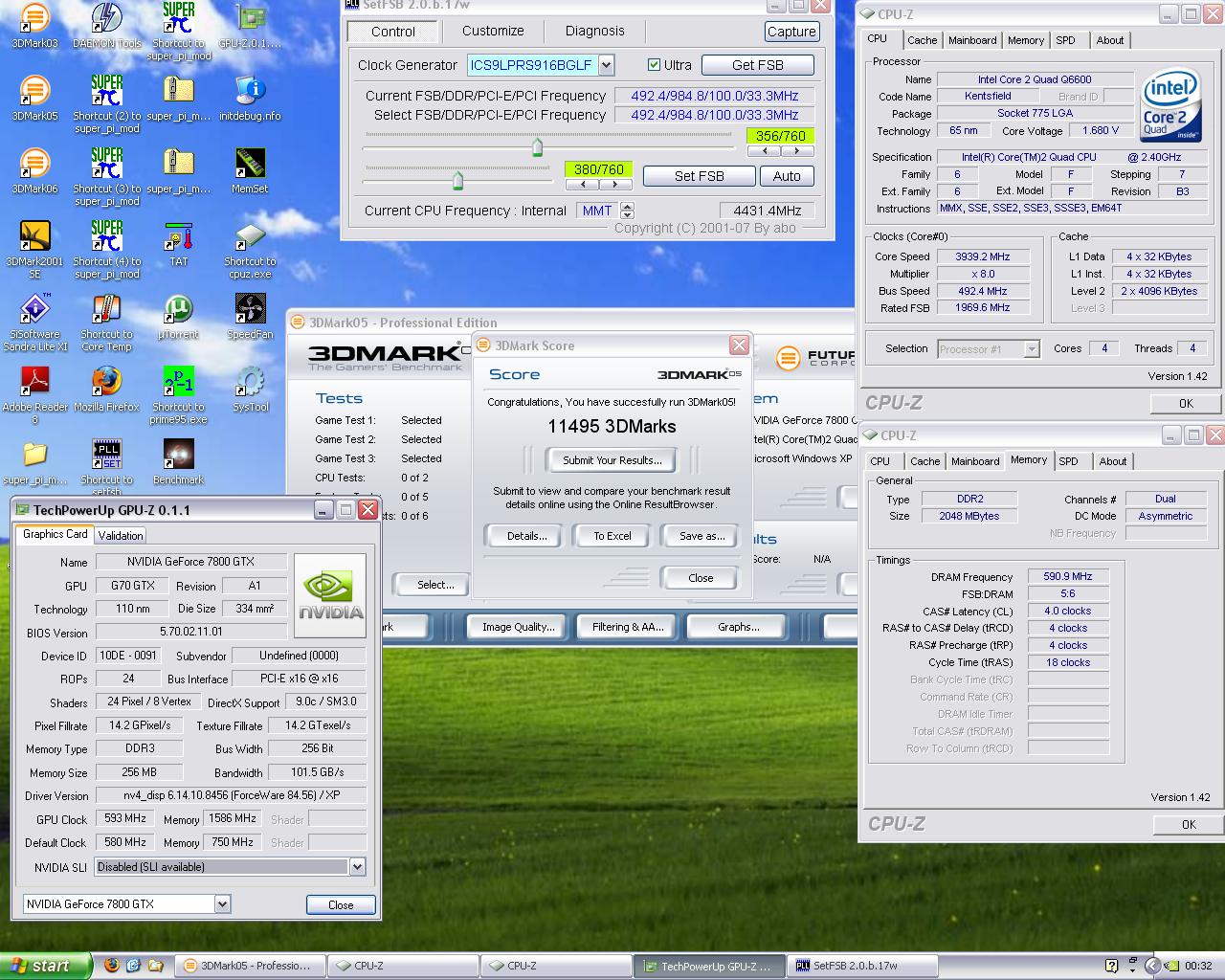
Task: Launch Shortcut to Core Temp
Action: pos(106,323)
